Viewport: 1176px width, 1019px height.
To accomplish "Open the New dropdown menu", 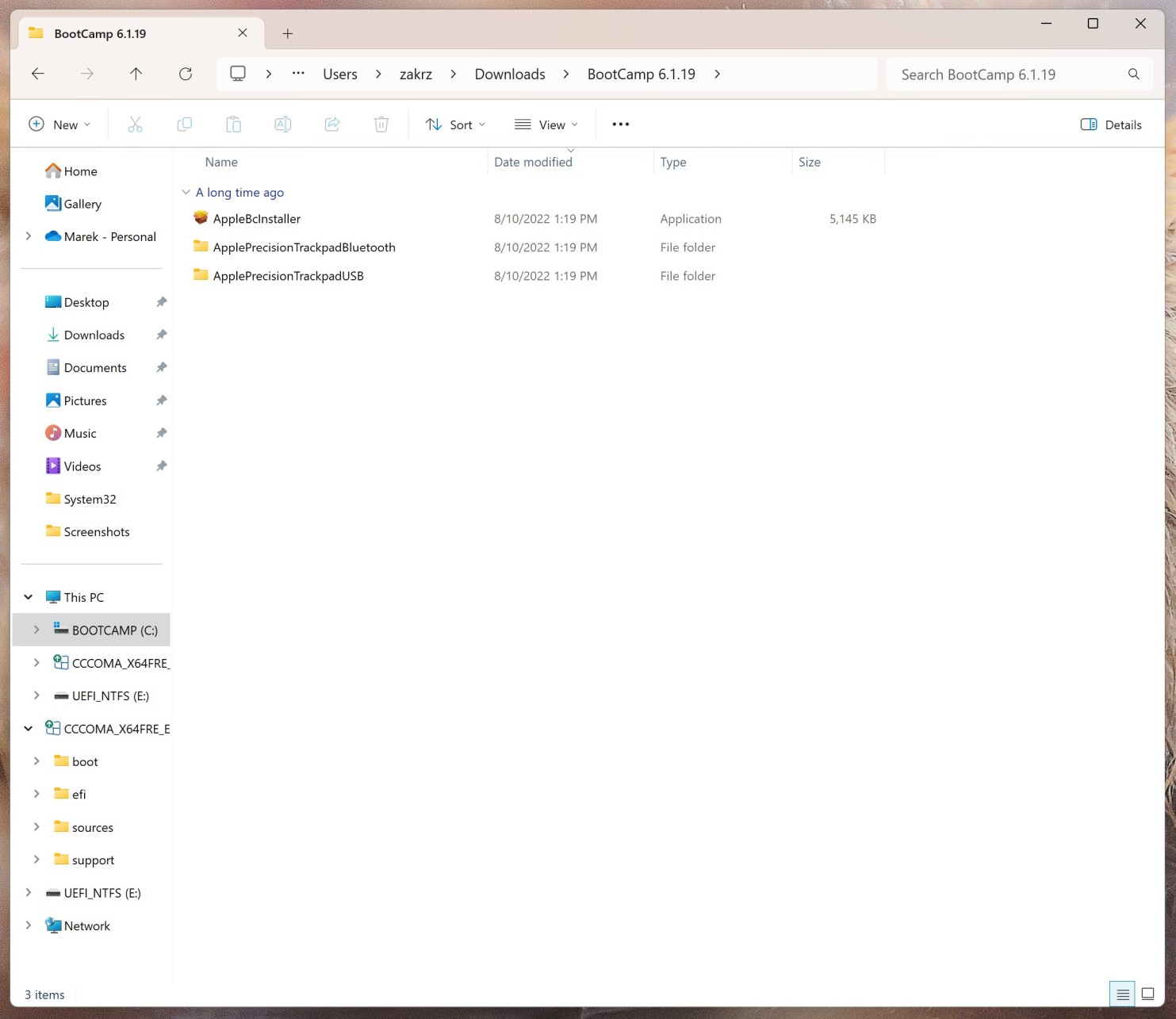I will pos(59,125).
